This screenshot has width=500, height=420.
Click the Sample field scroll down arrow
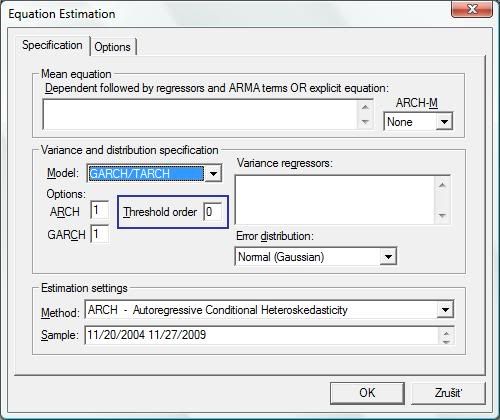(x=446, y=341)
